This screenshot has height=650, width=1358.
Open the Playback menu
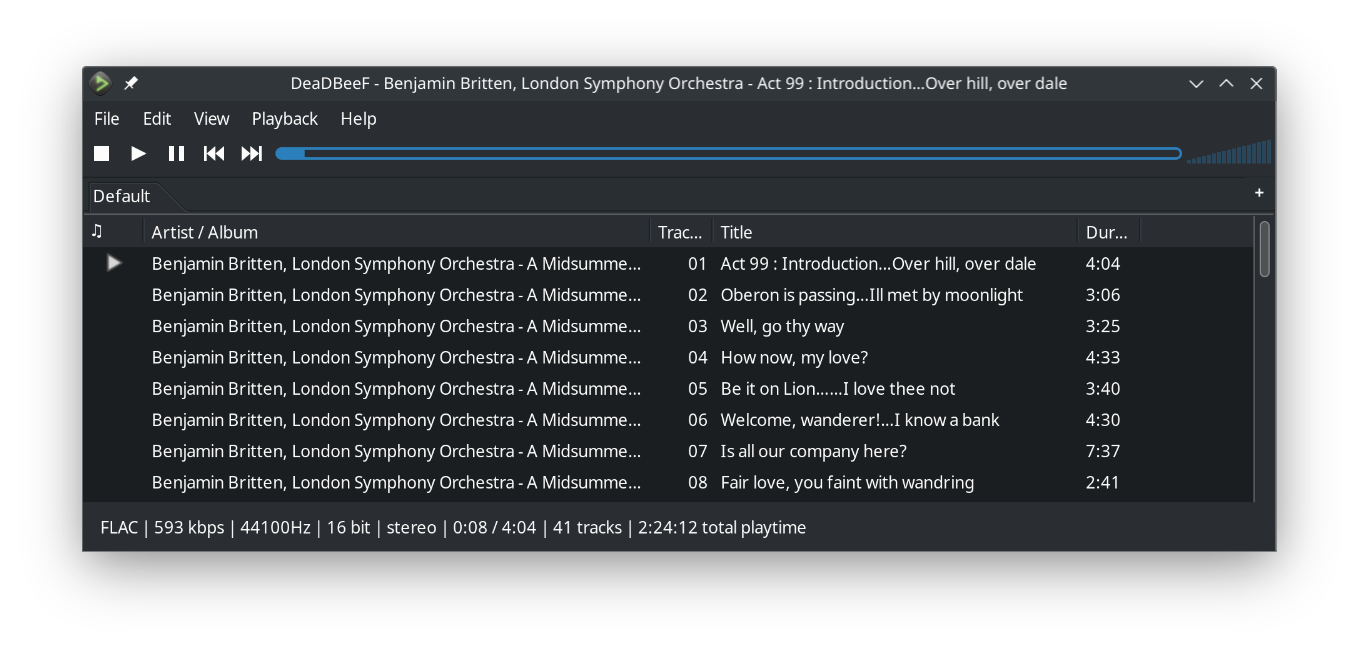click(284, 118)
